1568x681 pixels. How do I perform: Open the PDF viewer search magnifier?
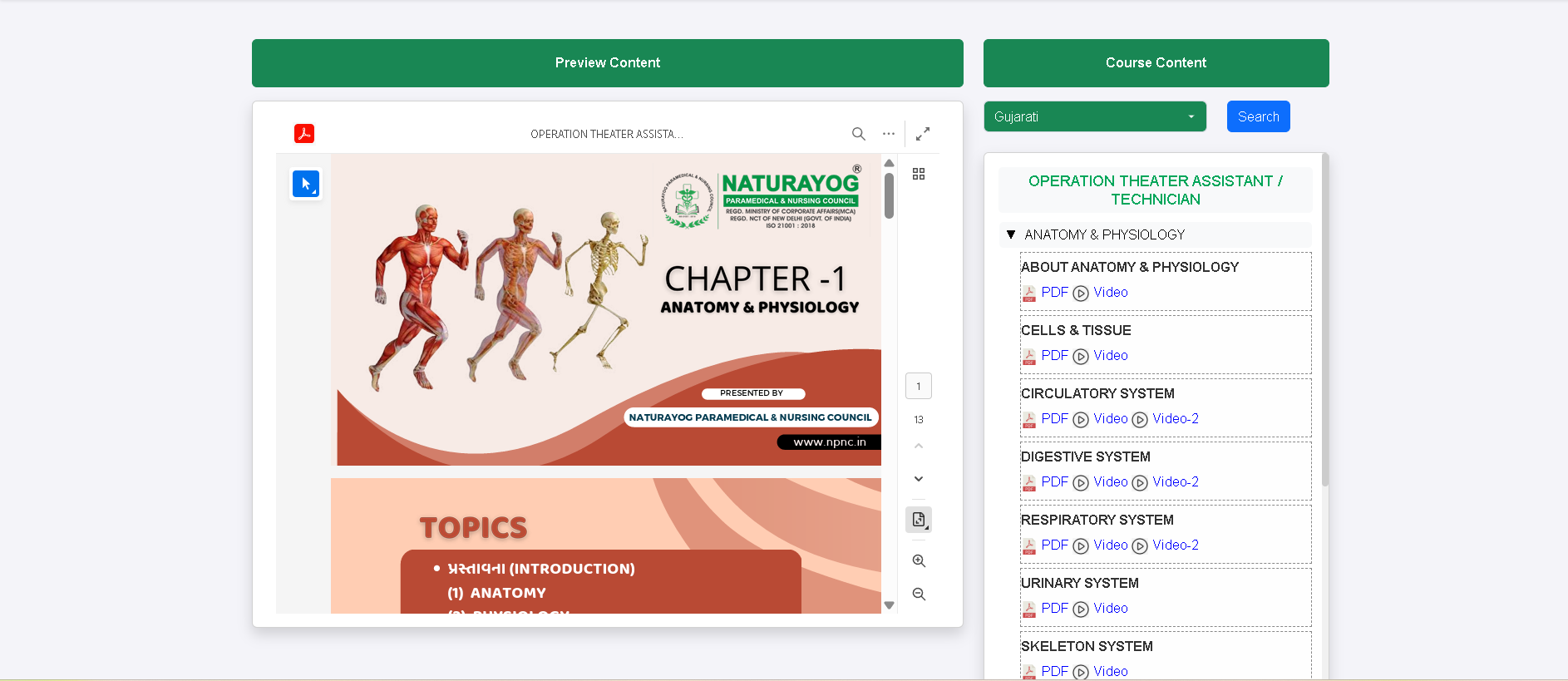859,134
